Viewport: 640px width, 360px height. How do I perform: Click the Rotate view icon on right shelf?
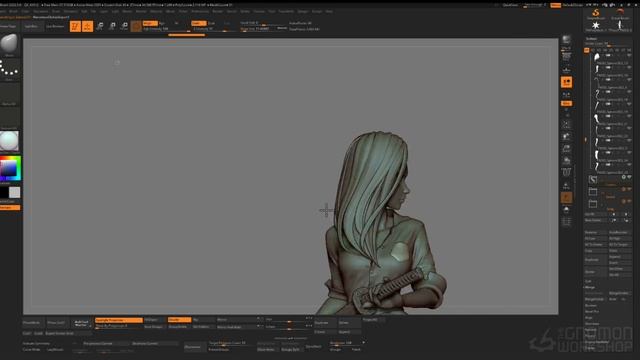coord(567,161)
